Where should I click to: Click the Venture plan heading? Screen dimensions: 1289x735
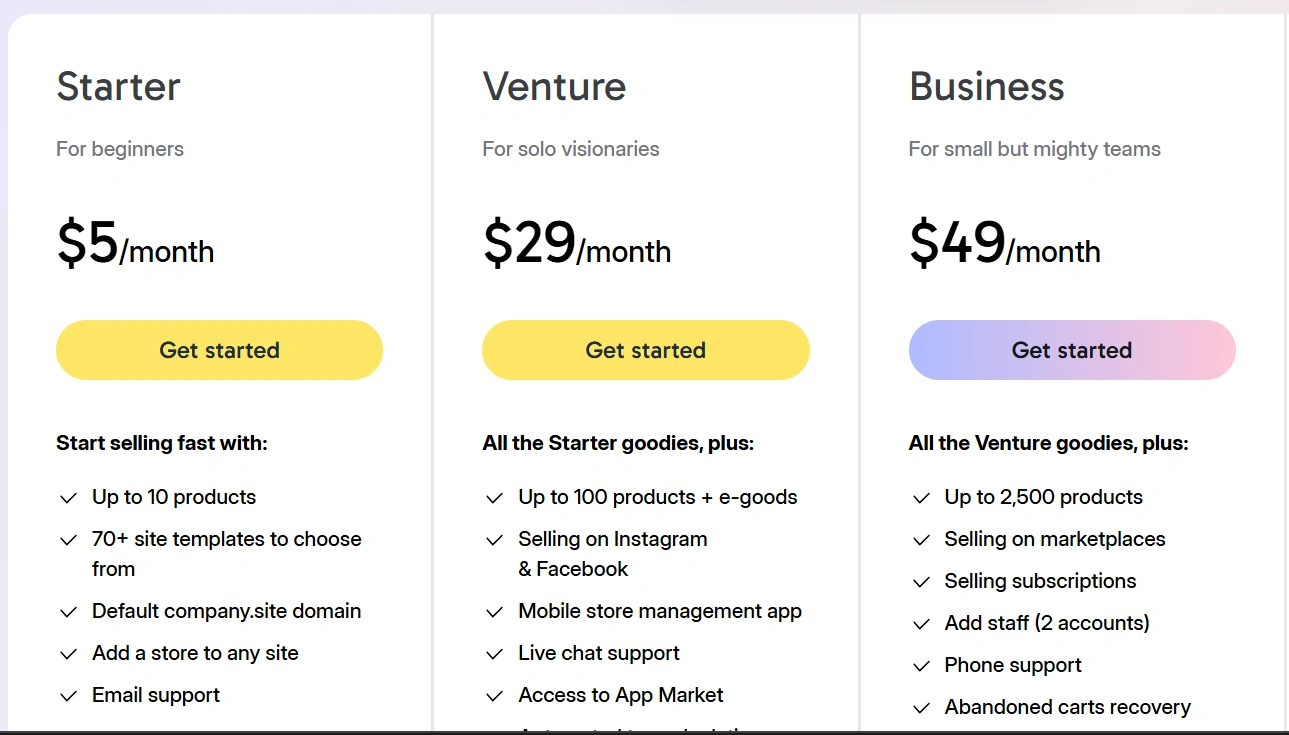(x=554, y=87)
